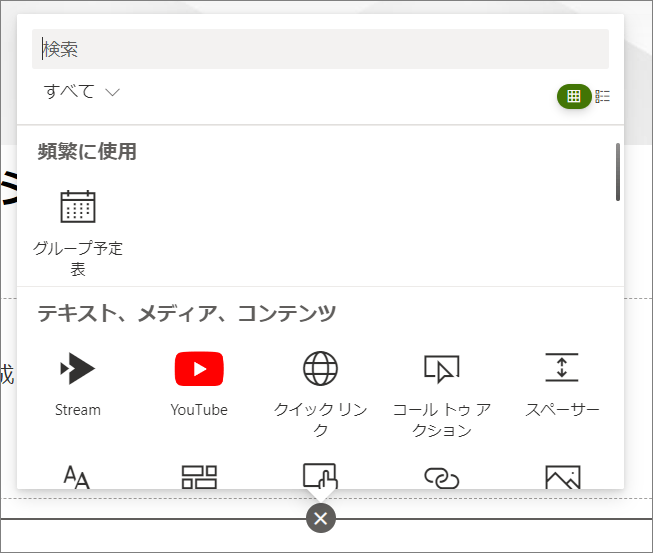Add the Stream web part

click(x=78, y=385)
